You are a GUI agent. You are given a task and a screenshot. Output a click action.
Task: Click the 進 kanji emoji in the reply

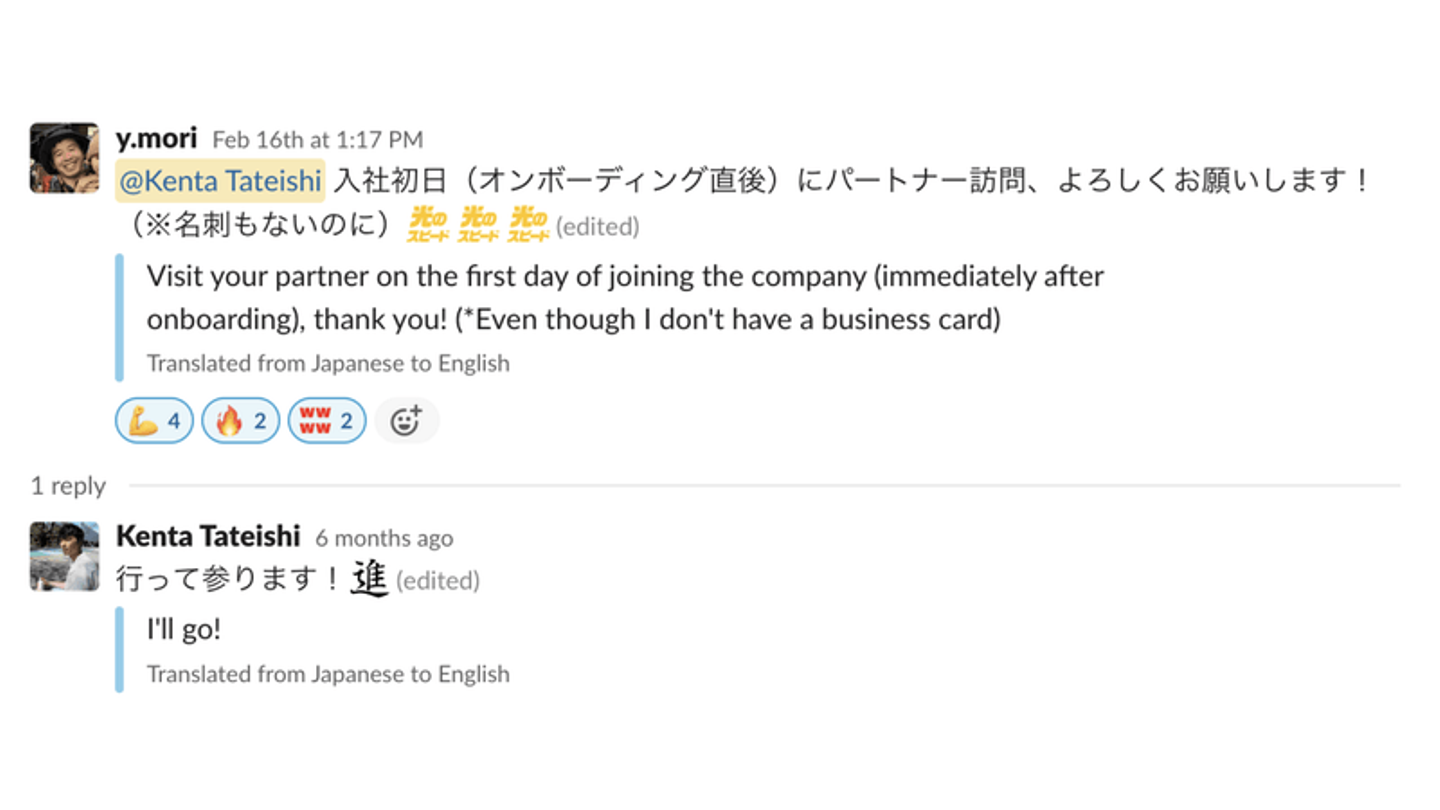coord(369,579)
